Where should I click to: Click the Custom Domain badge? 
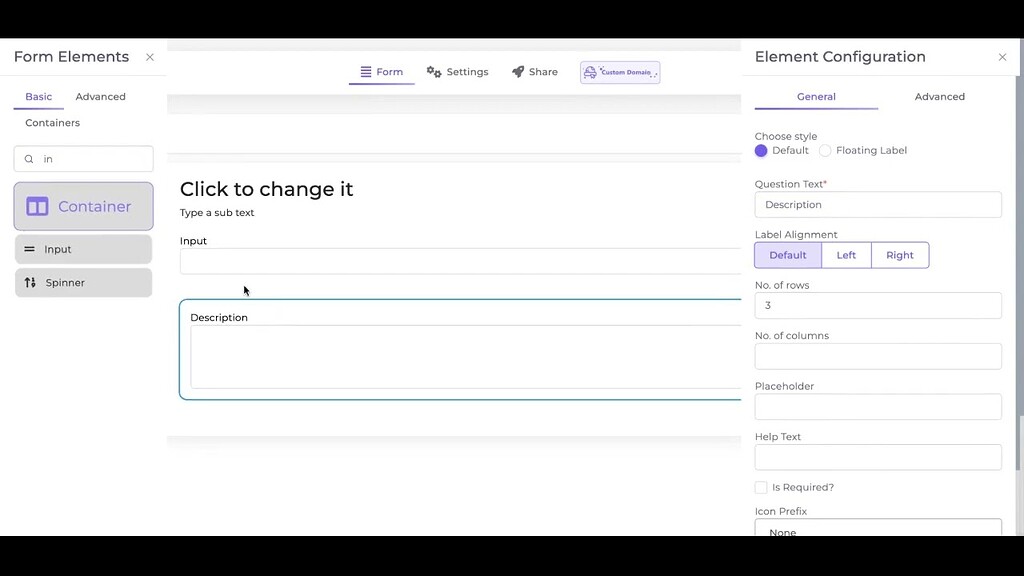pyautogui.click(x=620, y=72)
